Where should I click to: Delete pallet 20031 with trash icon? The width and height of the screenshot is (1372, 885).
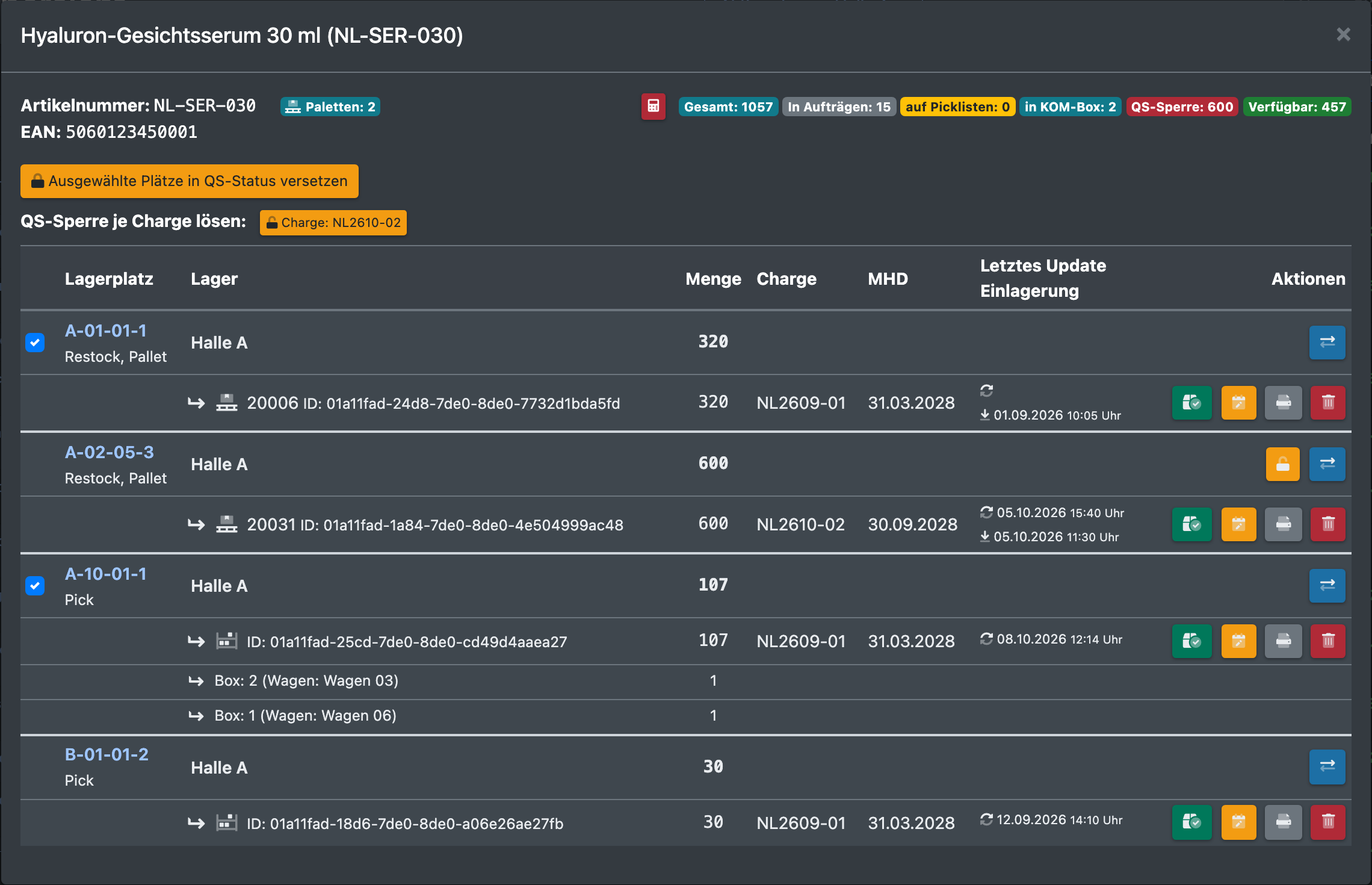coord(1328,524)
